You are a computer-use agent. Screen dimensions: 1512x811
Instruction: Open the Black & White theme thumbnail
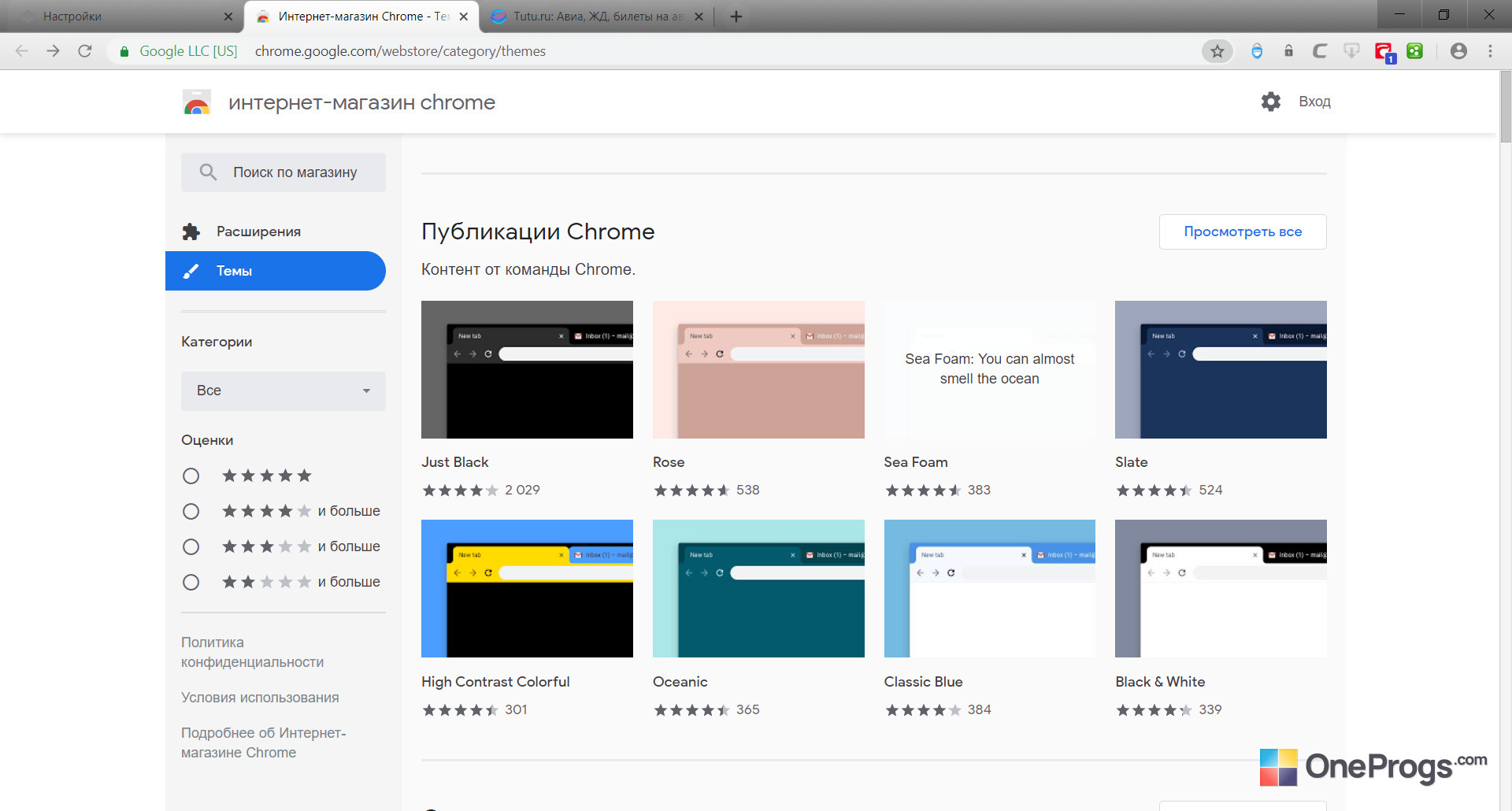(x=1221, y=588)
